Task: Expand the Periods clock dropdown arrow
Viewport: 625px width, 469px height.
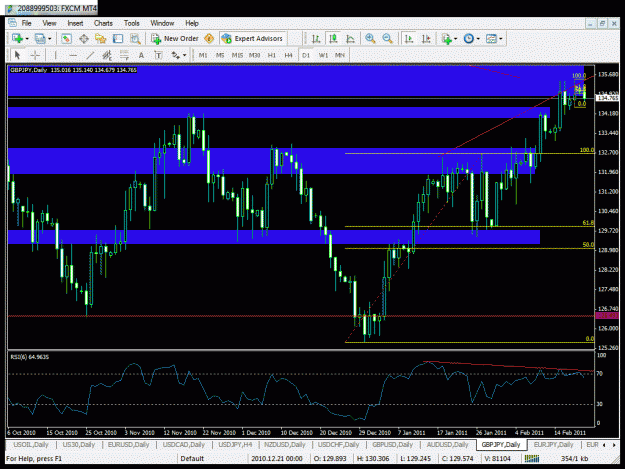Action: click(x=478, y=39)
